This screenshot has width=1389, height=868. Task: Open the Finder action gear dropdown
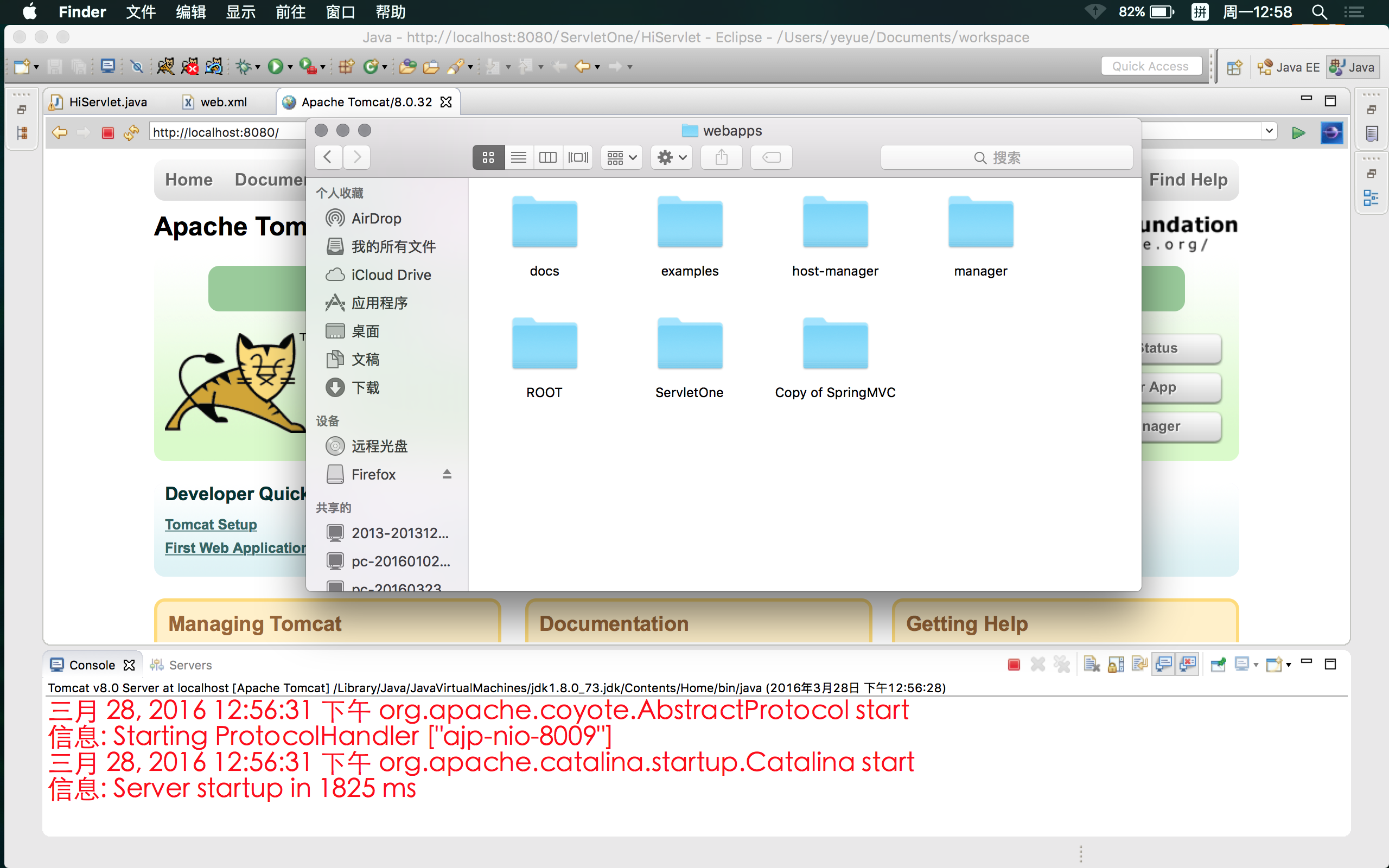[671, 157]
